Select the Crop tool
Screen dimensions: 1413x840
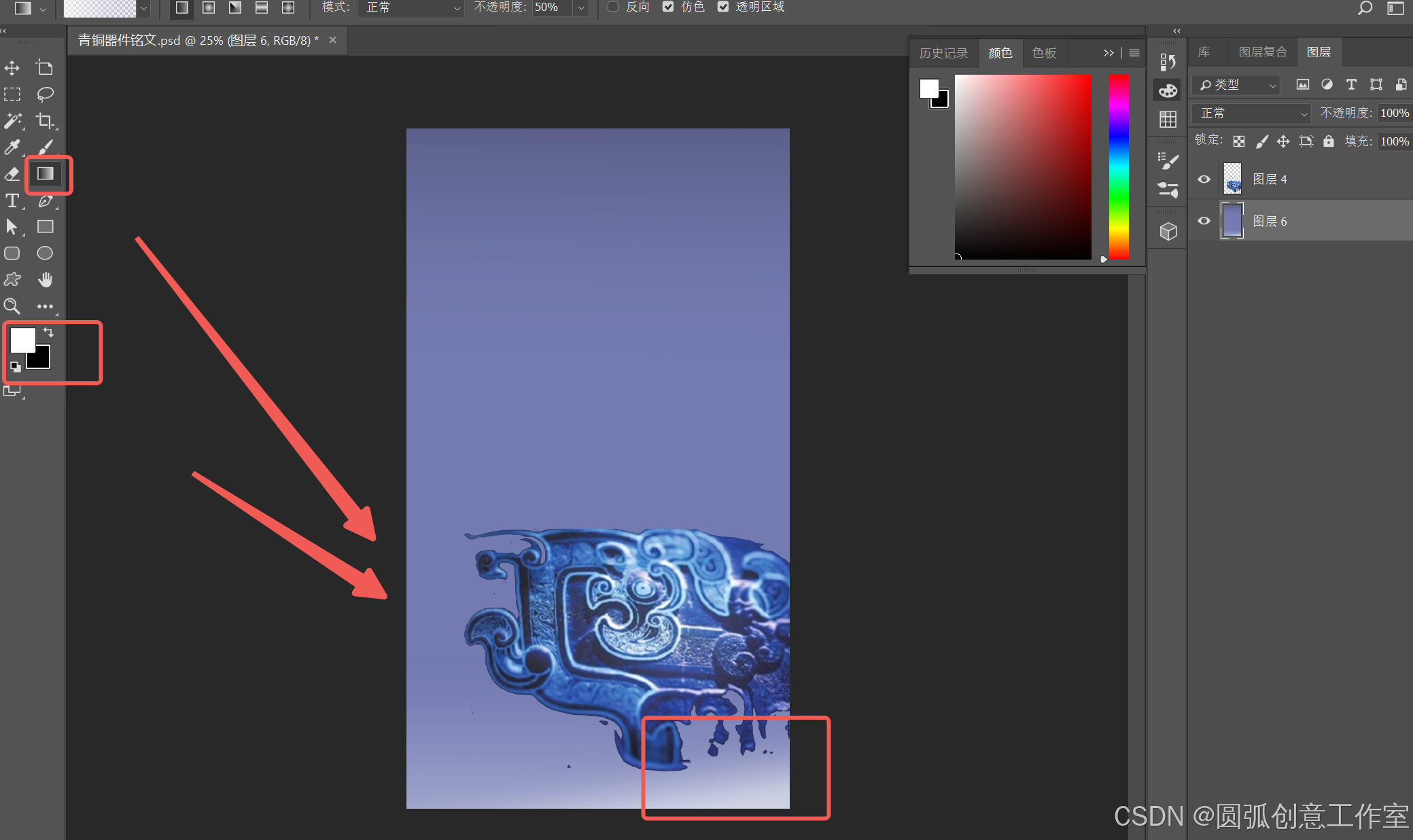[45, 121]
